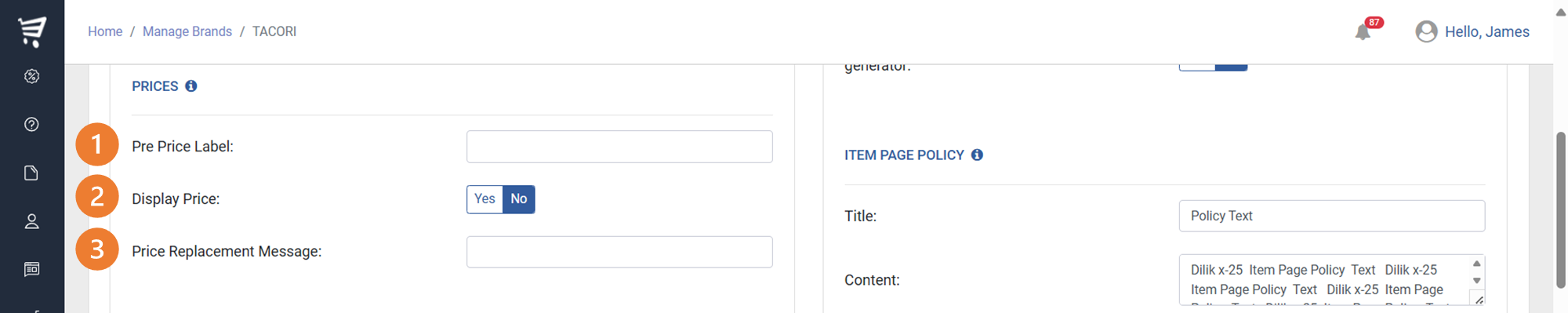This screenshot has height=313, width=1568.
Task: Click the Pre Price Label input field
Action: point(619,147)
